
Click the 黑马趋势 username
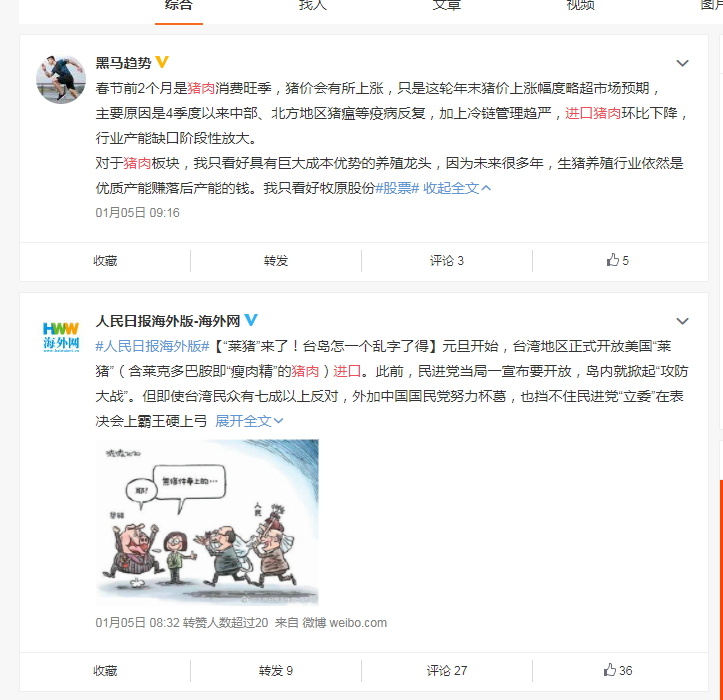point(123,63)
